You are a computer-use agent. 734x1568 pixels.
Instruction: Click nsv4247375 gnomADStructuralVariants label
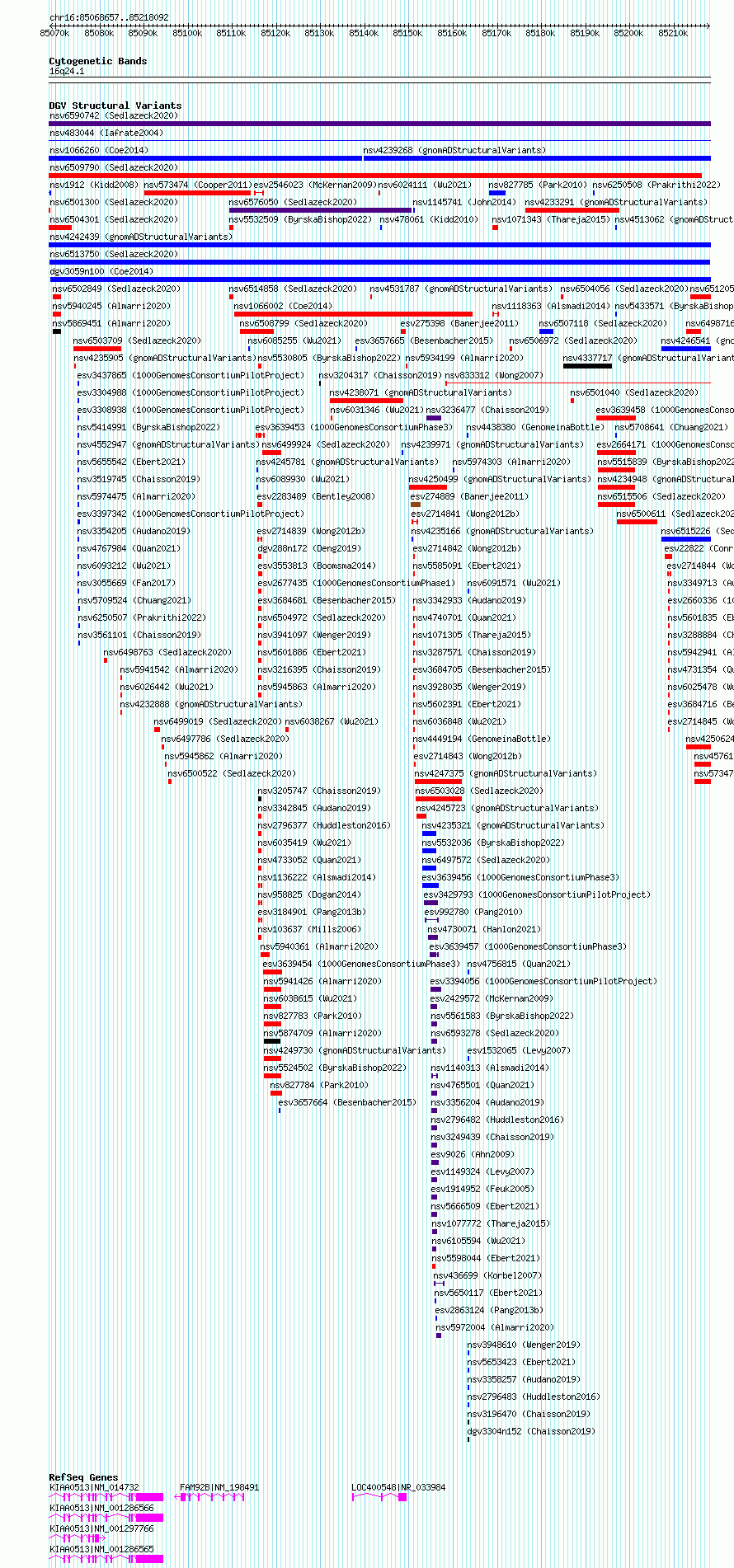tap(505, 774)
